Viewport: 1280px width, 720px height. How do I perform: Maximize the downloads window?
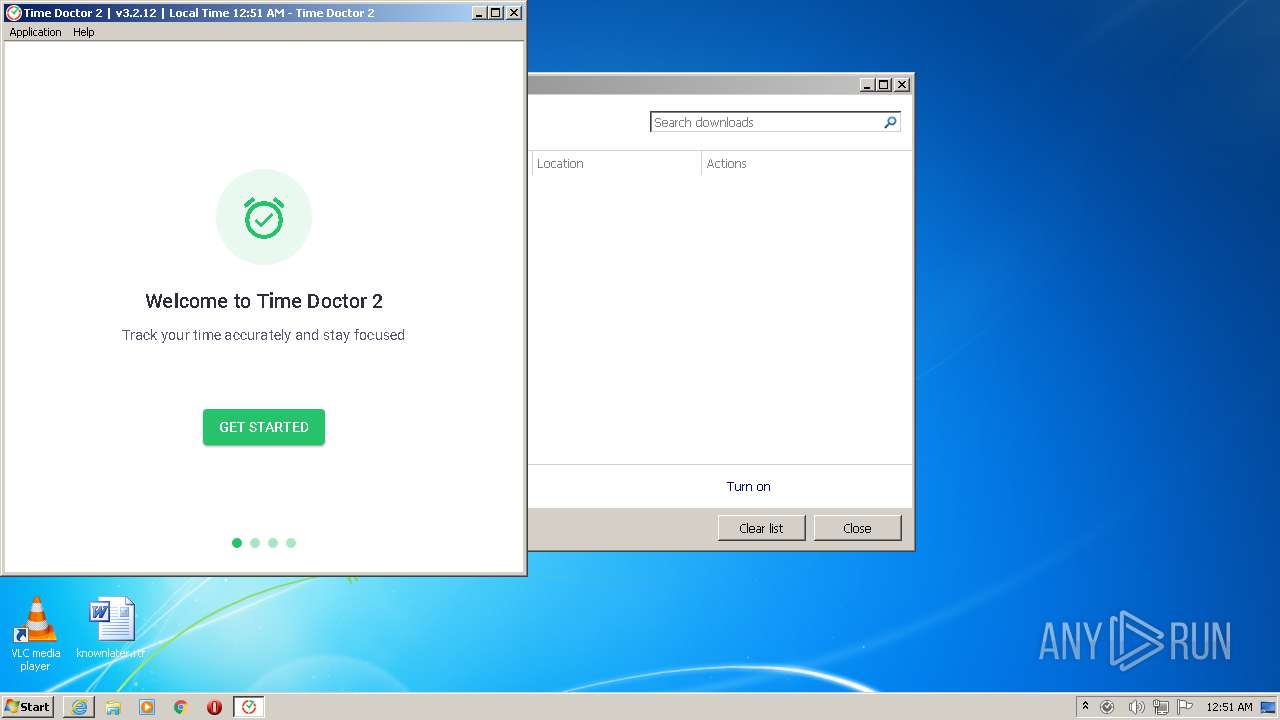pos(884,85)
